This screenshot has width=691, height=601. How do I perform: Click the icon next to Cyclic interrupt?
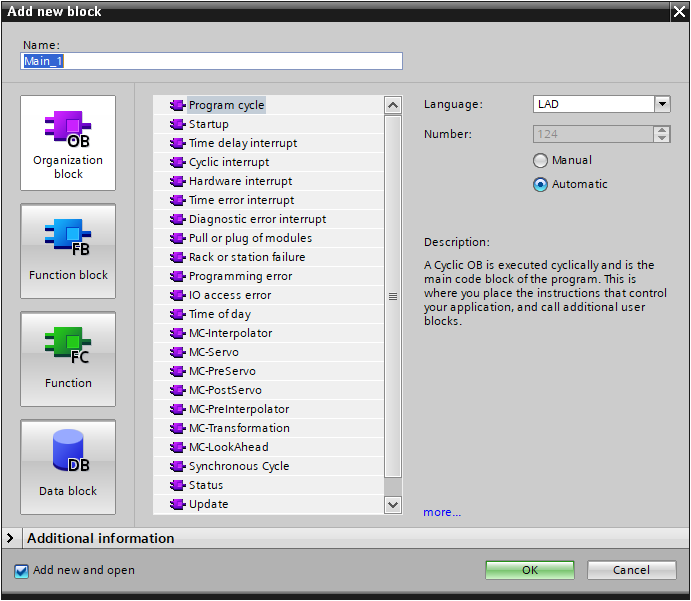[x=177, y=162]
